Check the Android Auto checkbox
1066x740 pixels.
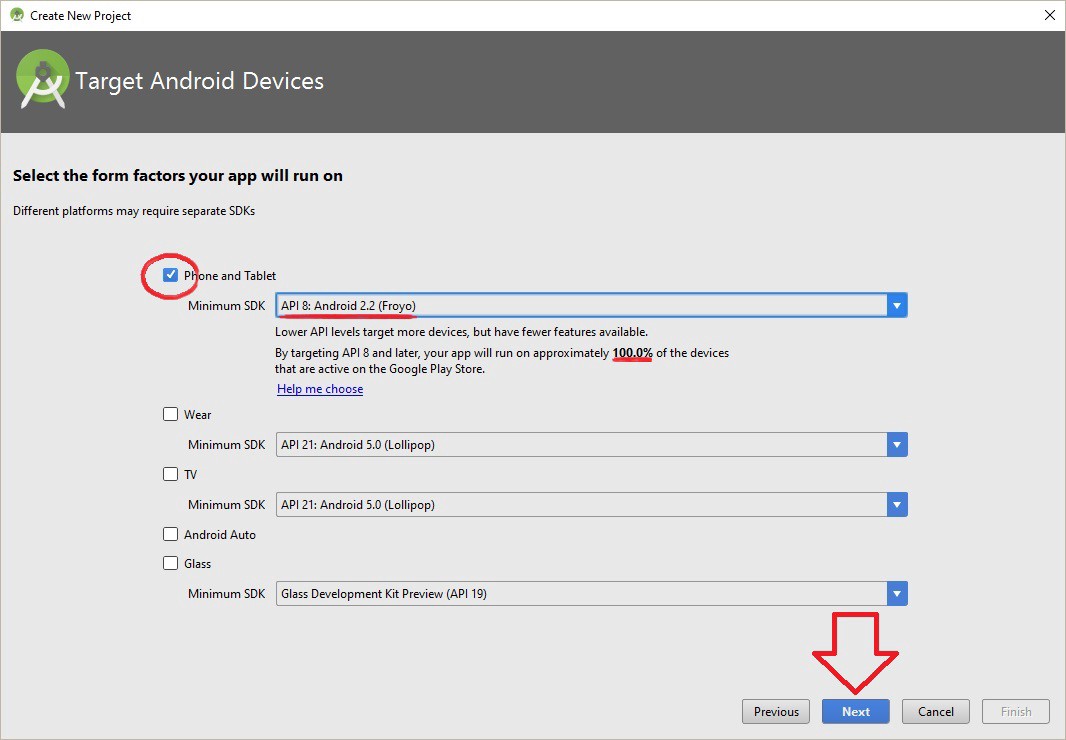[171, 534]
